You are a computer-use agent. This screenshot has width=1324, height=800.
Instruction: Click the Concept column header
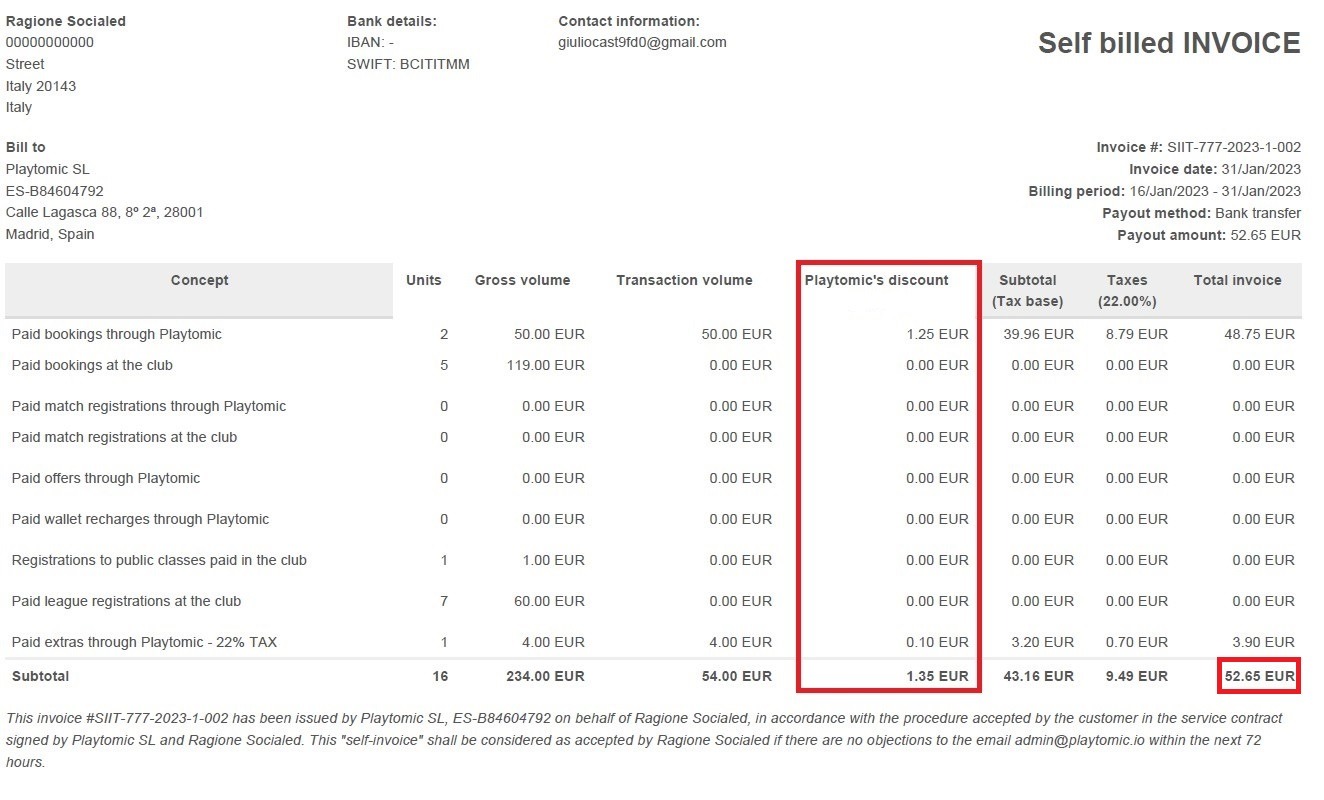coord(199,280)
